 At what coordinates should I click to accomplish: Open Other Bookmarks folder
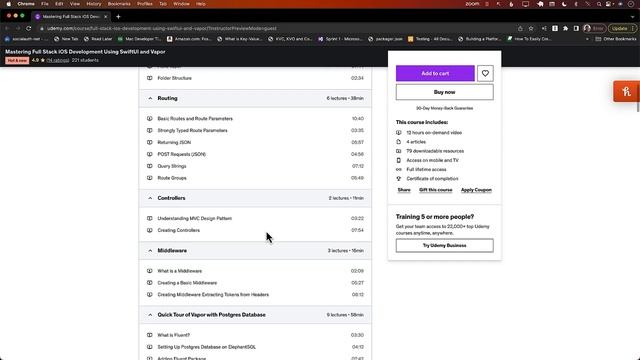click(616, 39)
